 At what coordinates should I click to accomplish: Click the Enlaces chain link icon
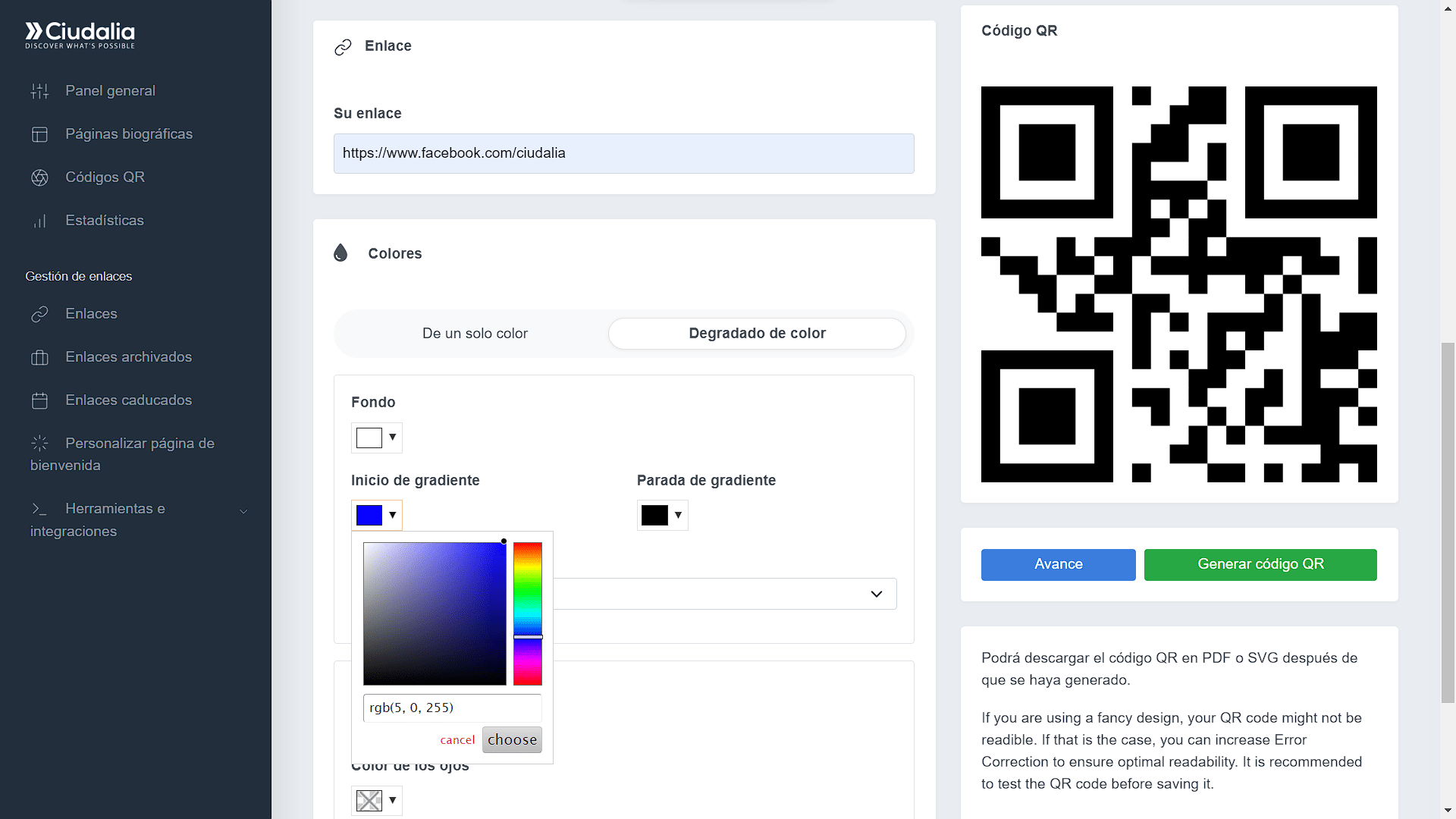[39, 314]
